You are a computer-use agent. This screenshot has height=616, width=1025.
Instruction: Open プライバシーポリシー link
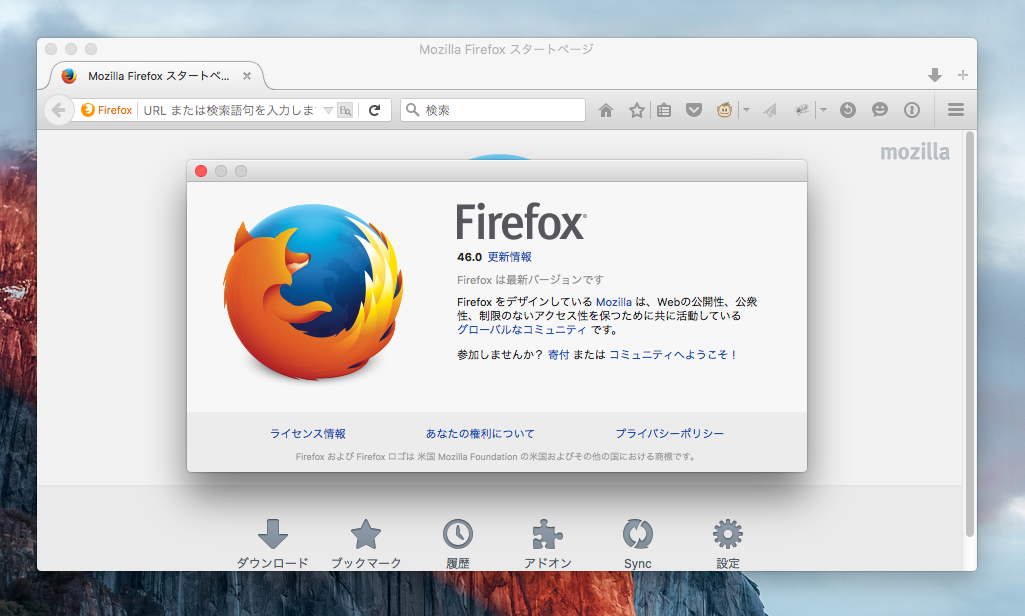[669, 434]
